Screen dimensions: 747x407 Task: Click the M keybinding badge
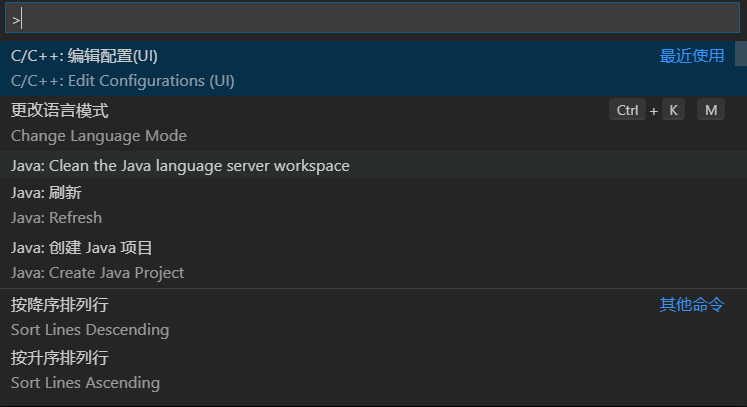[710, 110]
